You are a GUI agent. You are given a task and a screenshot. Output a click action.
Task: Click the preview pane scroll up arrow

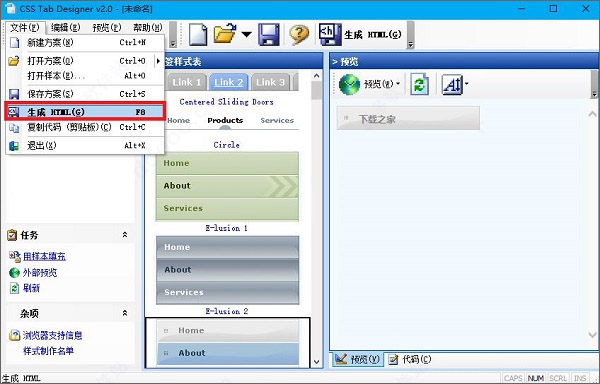pos(592,114)
